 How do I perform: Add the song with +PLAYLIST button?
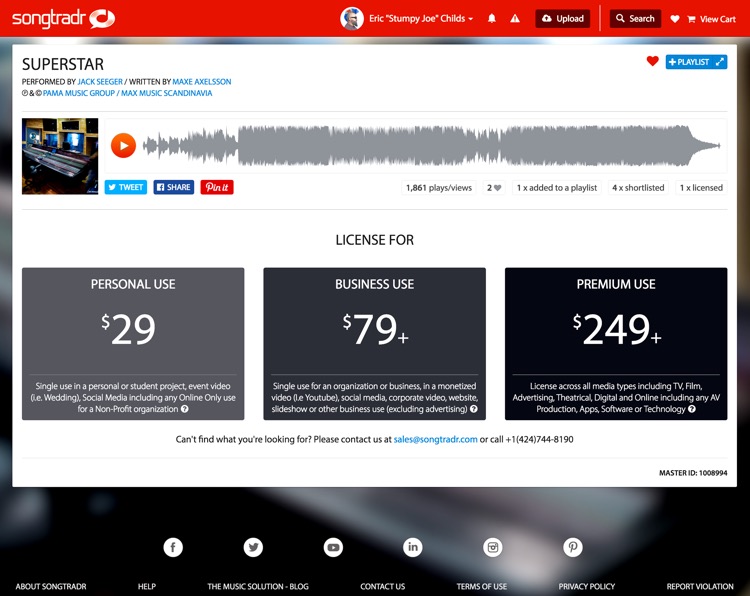click(x=689, y=62)
